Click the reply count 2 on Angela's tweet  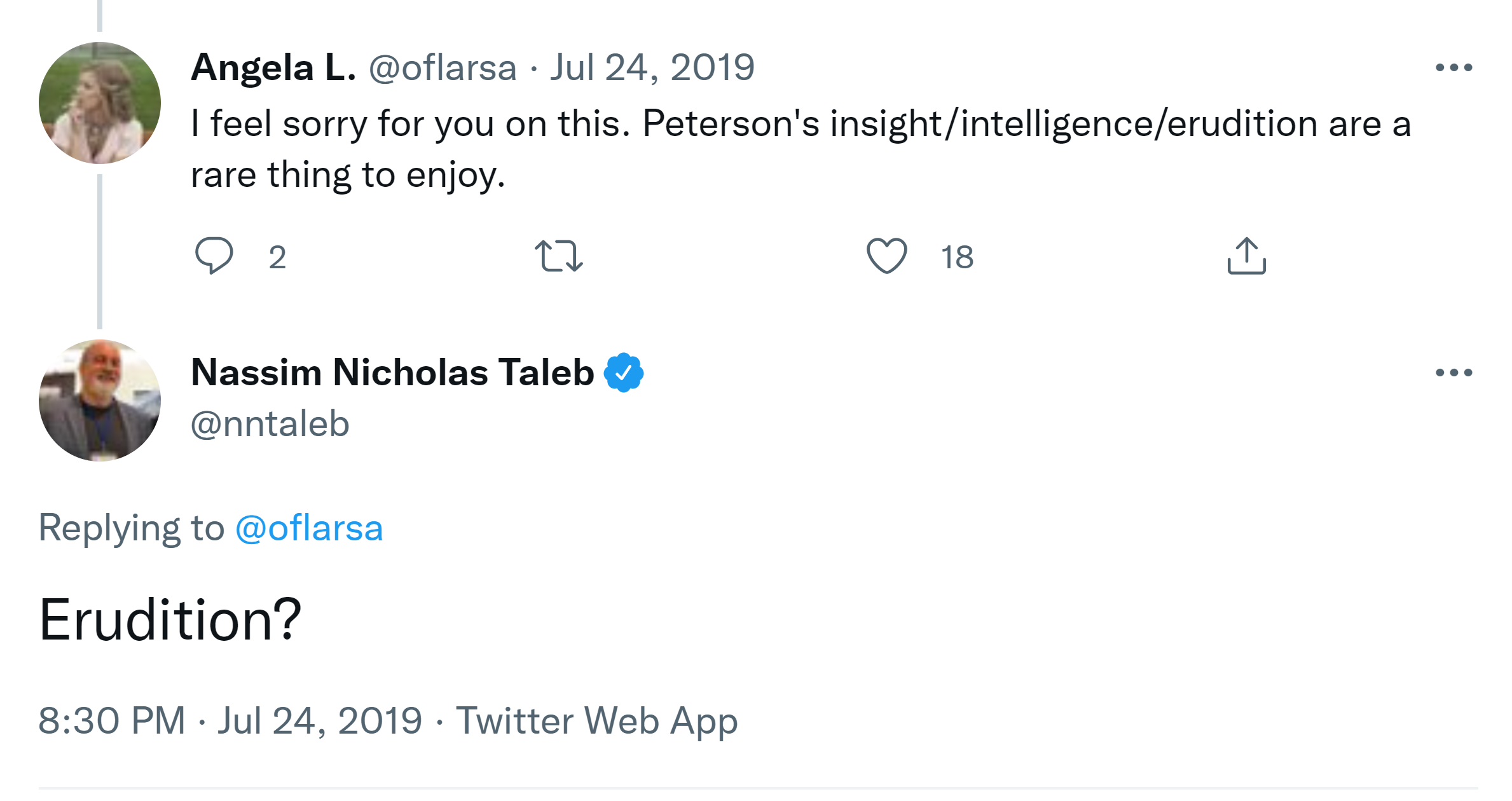(277, 257)
